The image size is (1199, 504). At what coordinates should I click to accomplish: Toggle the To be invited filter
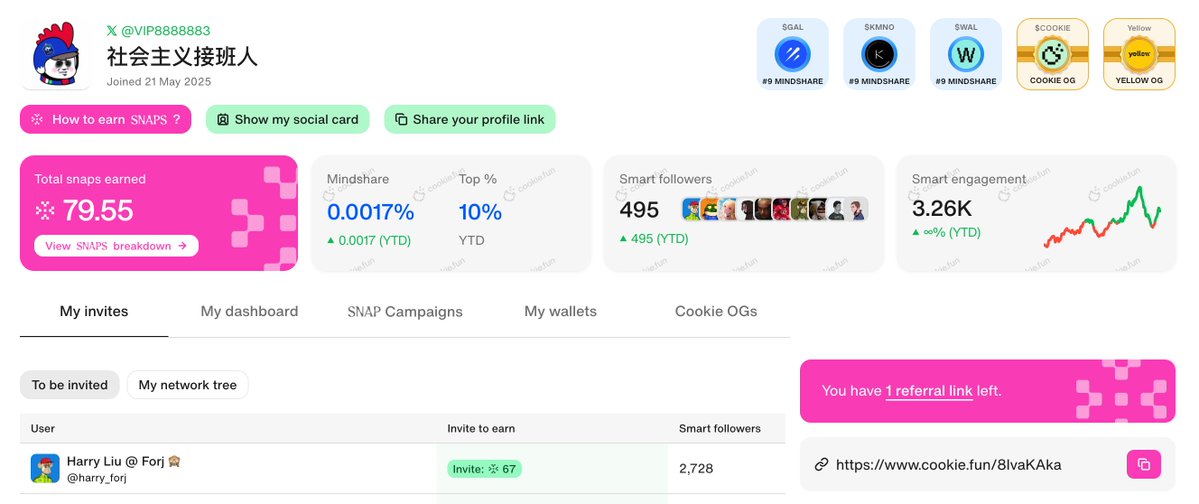point(70,385)
